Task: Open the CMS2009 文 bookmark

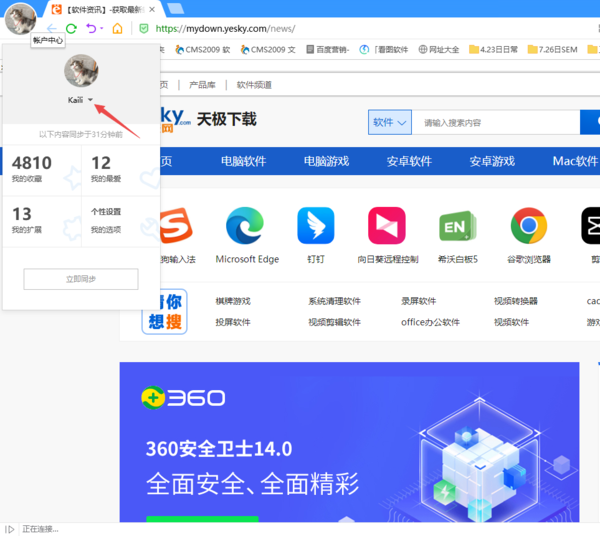Action: point(268,50)
